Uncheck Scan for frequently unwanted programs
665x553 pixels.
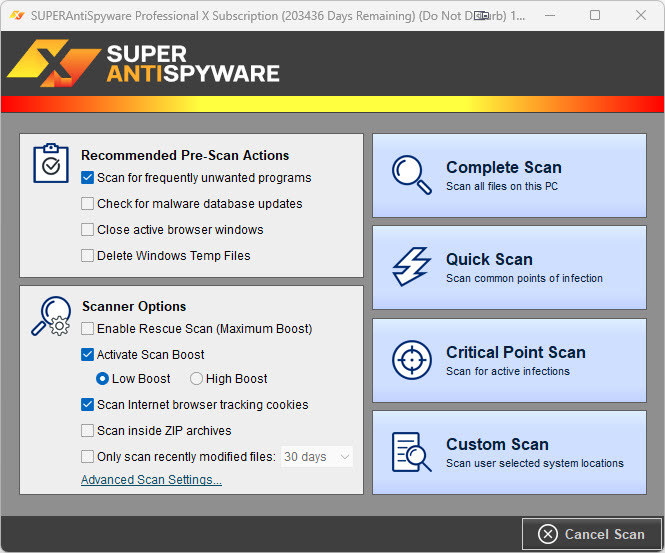coord(88,178)
